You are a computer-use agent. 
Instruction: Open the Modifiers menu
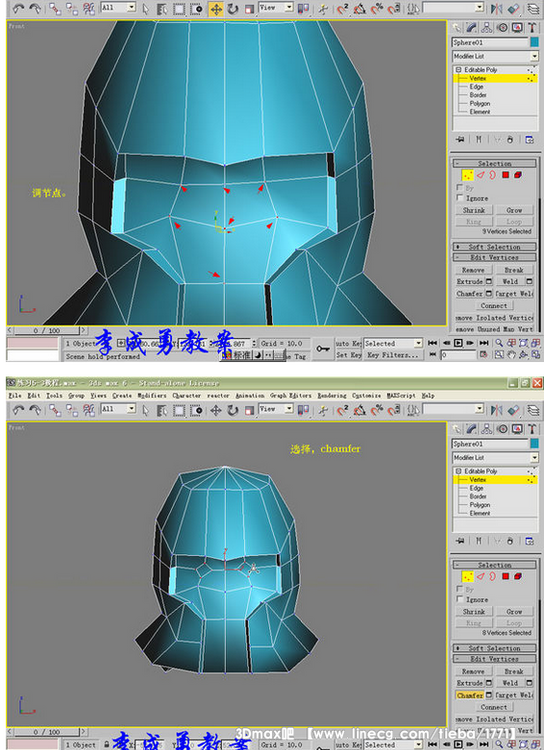(152, 396)
